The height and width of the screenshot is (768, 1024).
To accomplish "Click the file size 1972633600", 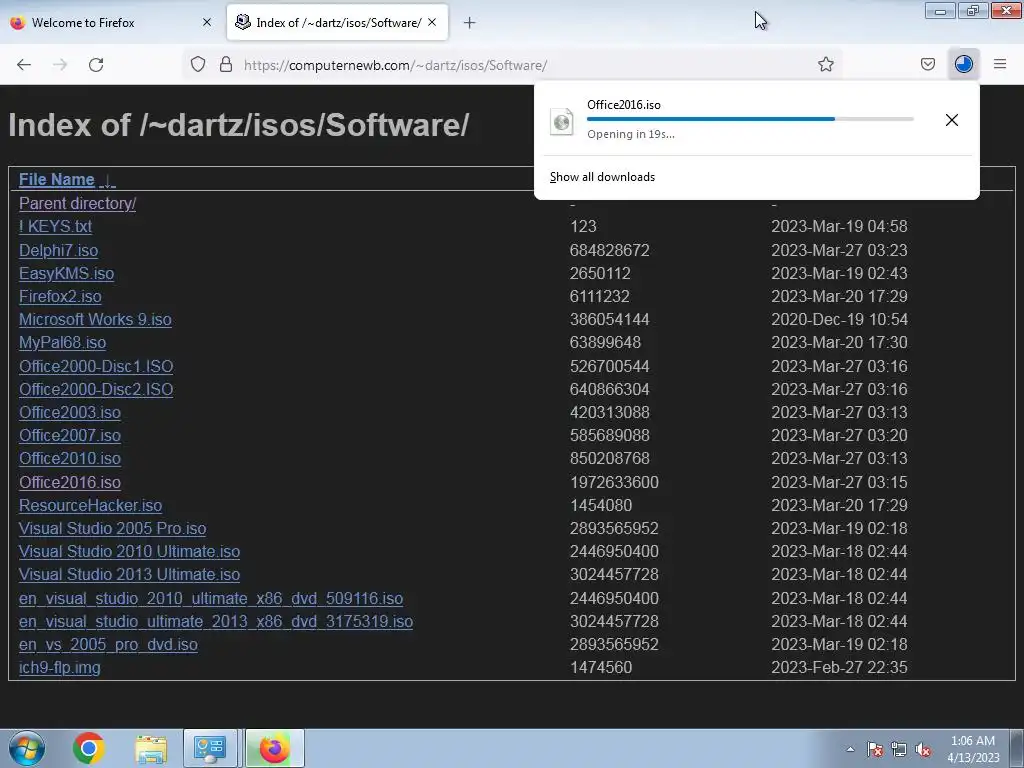I will pyautogui.click(x=614, y=483).
